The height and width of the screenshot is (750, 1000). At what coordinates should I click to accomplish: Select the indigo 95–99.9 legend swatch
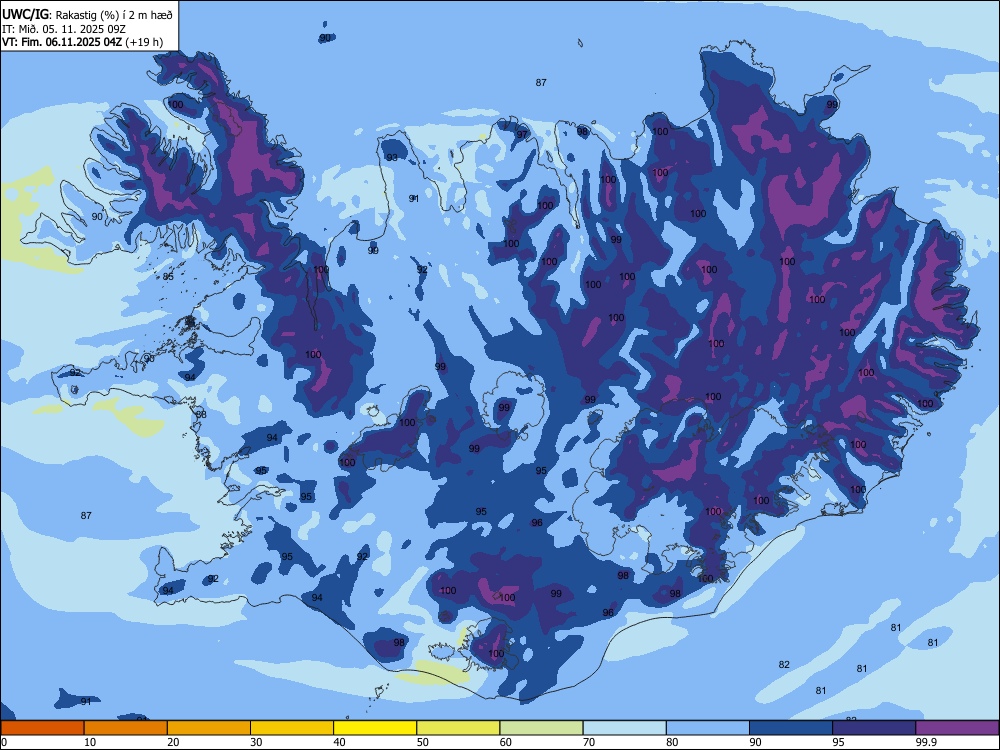point(874,728)
